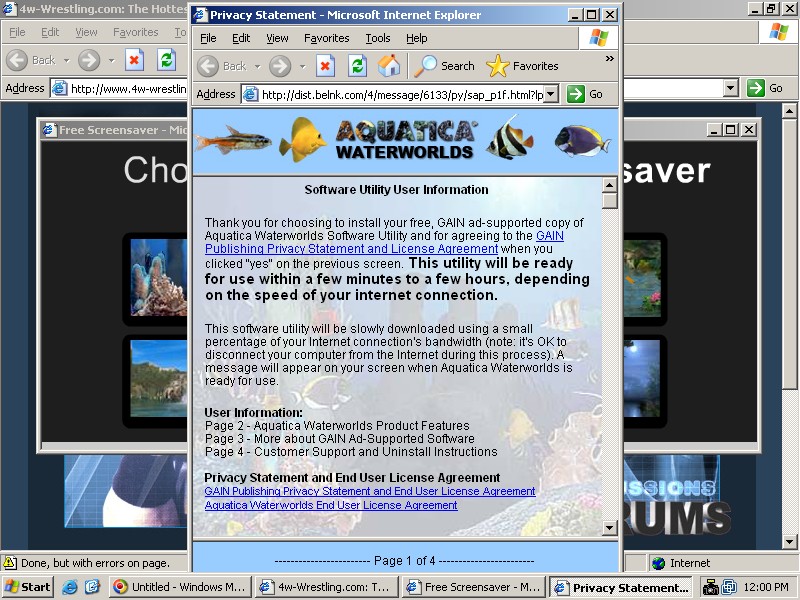The image size is (800, 600).
Task: Open the Help menu
Action: pos(416,38)
